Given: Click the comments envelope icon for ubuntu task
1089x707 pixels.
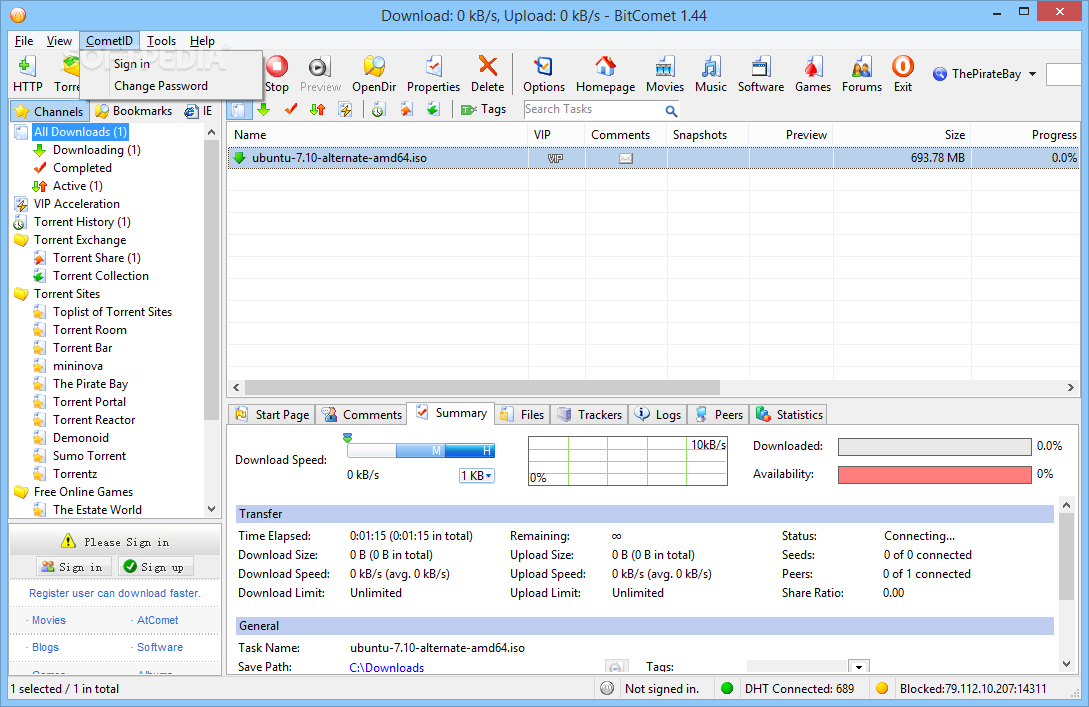Looking at the screenshot, I should coord(626,158).
